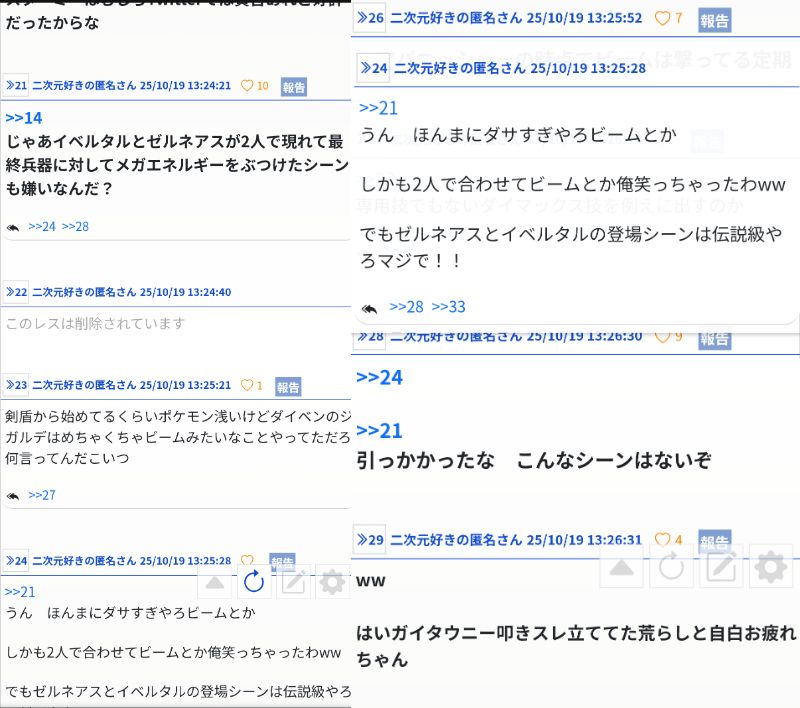This screenshot has height=708, width=800.
Task: Click post 22 timestamp 25/10/19 13:24:40
Action: pyautogui.click(x=185, y=292)
